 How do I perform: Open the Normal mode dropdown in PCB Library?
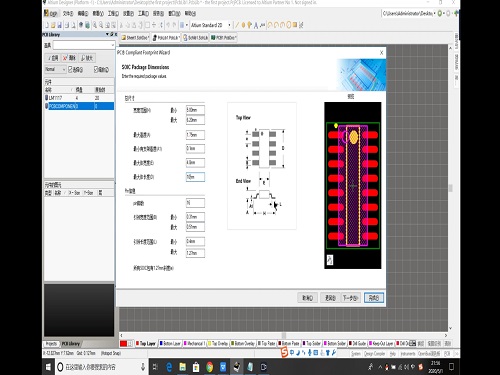pyautogui.click(x=55, y=69)
